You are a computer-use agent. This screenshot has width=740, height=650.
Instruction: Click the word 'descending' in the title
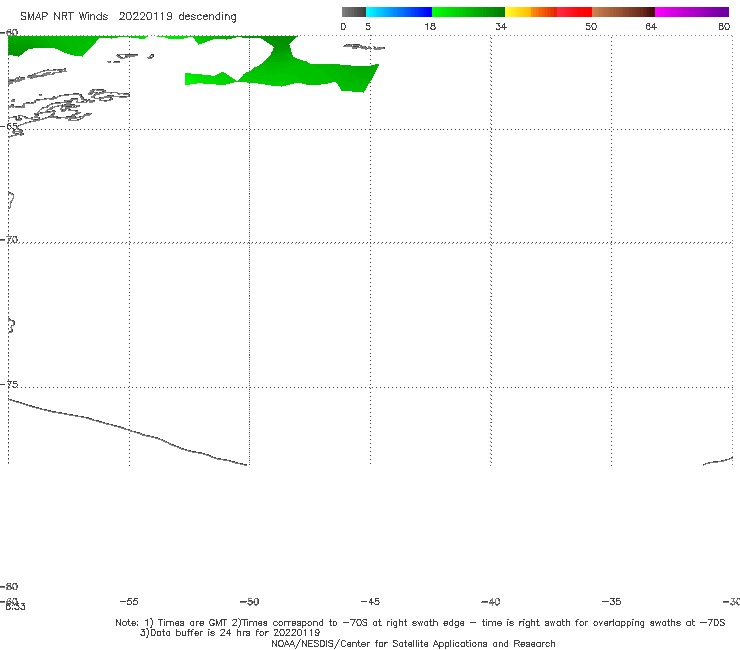(x=208, y=16)
